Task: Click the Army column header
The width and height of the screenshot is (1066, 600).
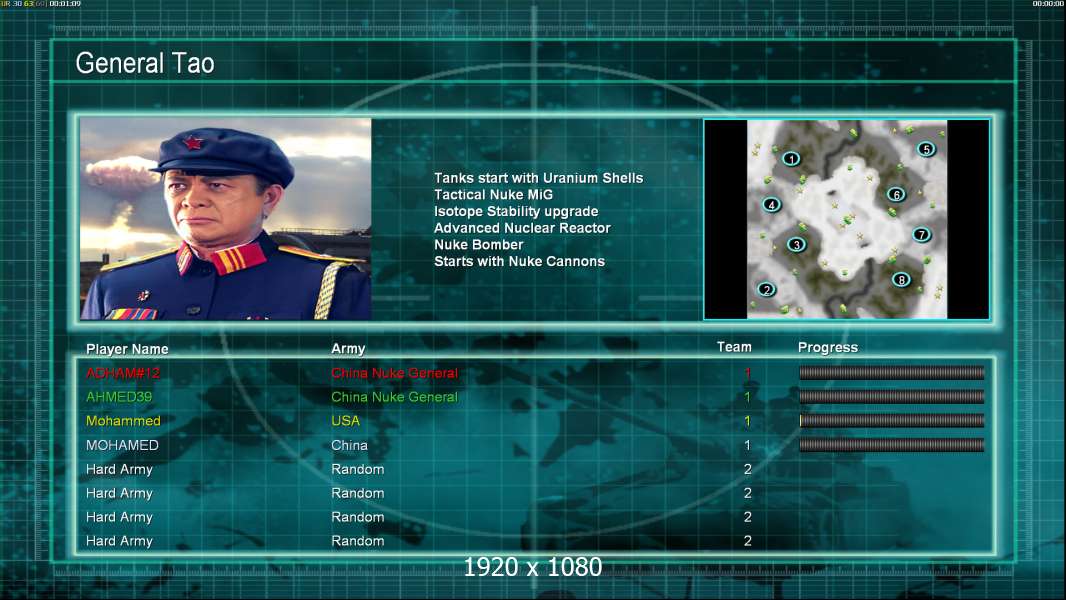Action: 348,349
